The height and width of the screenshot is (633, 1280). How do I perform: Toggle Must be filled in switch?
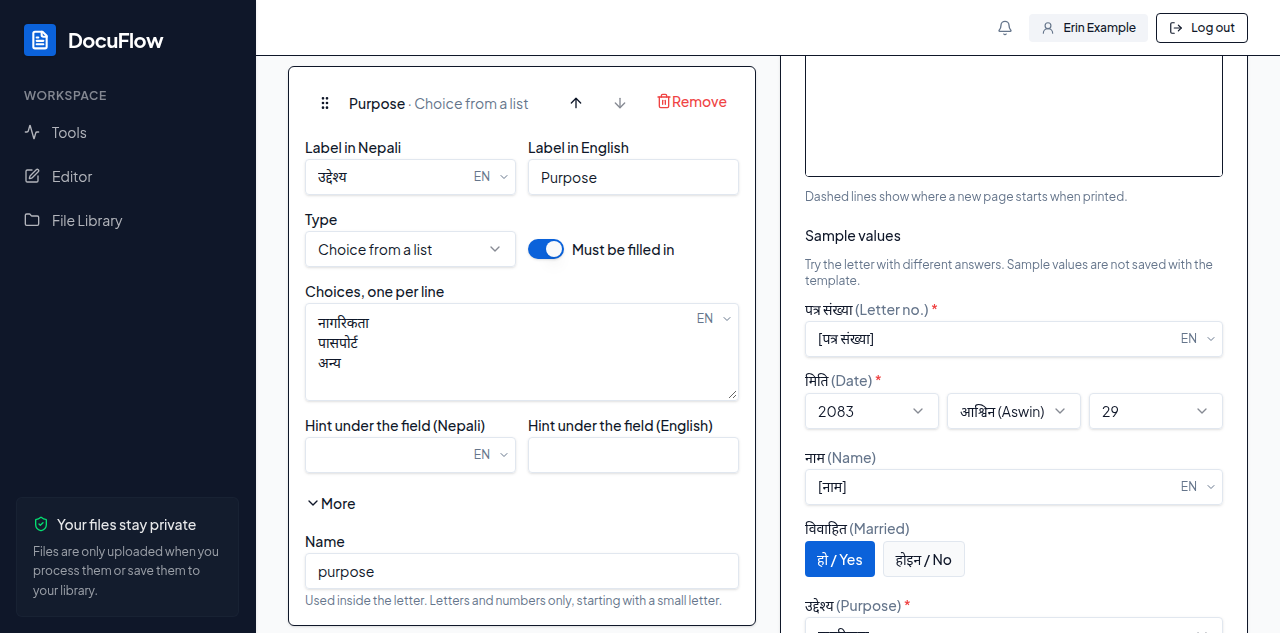[546, 249]
